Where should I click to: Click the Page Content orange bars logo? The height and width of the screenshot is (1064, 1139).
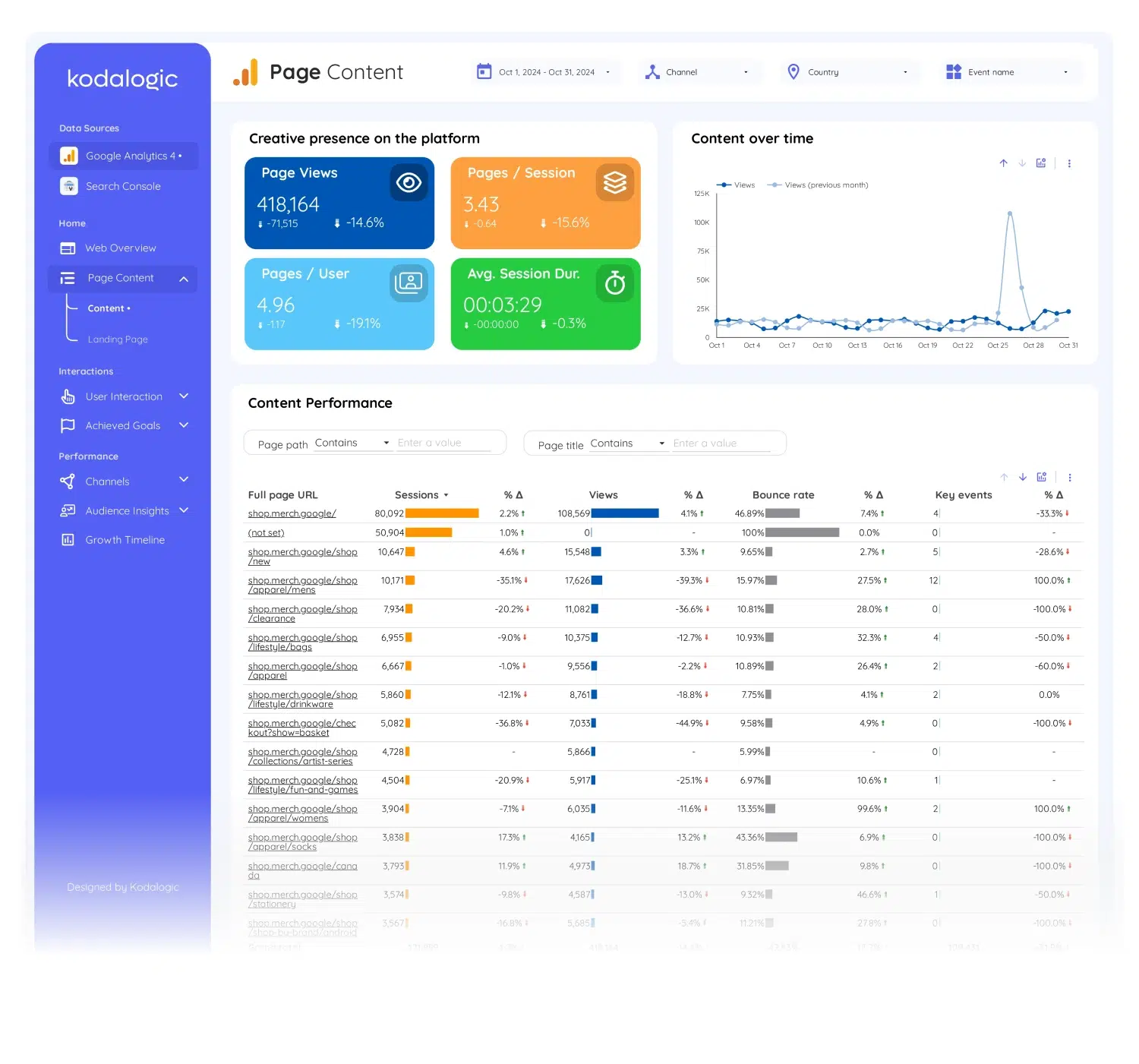[245, 72]
